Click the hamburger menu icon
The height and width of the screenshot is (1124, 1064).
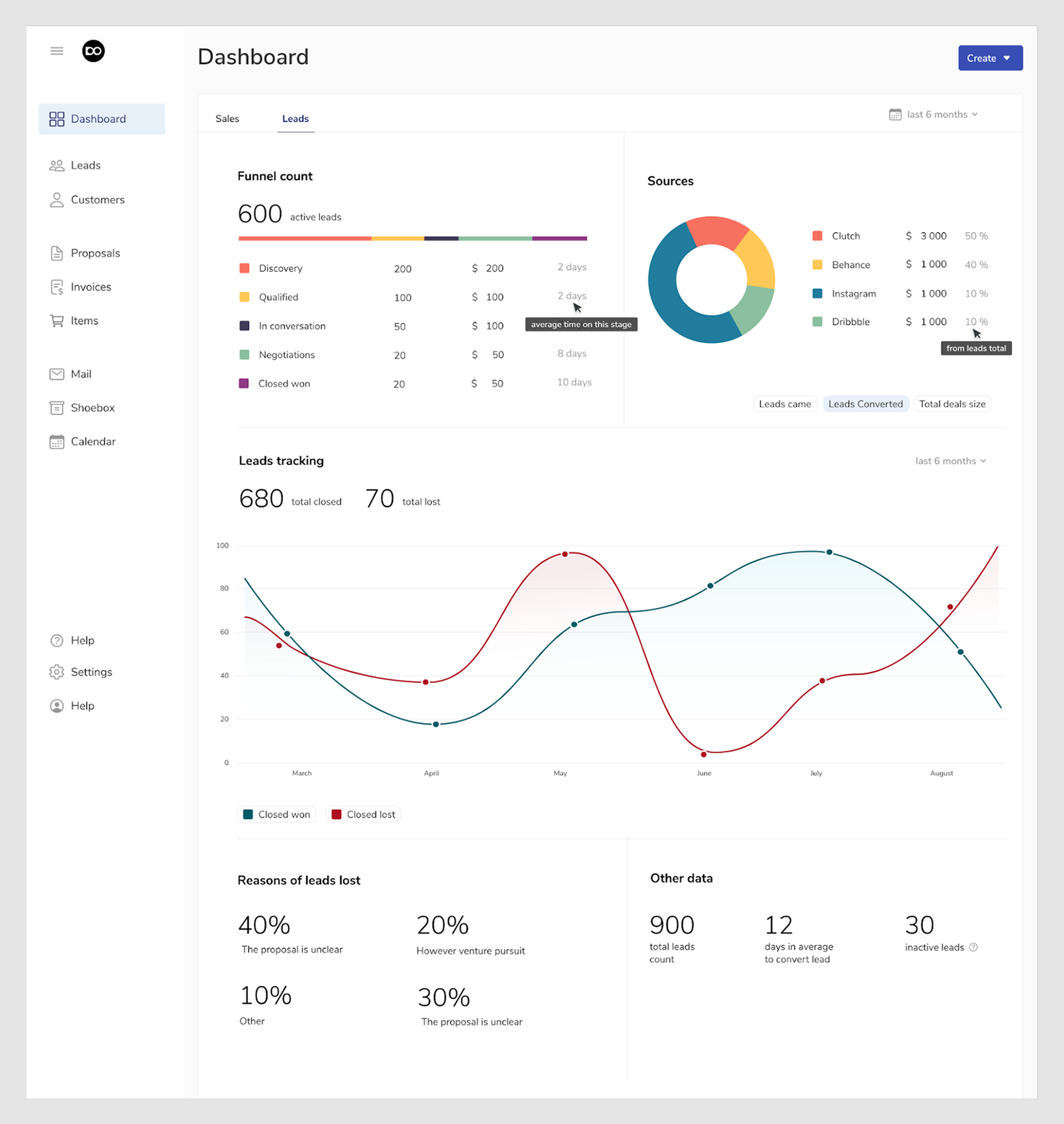pyautogui.click(x=57, y=51)
